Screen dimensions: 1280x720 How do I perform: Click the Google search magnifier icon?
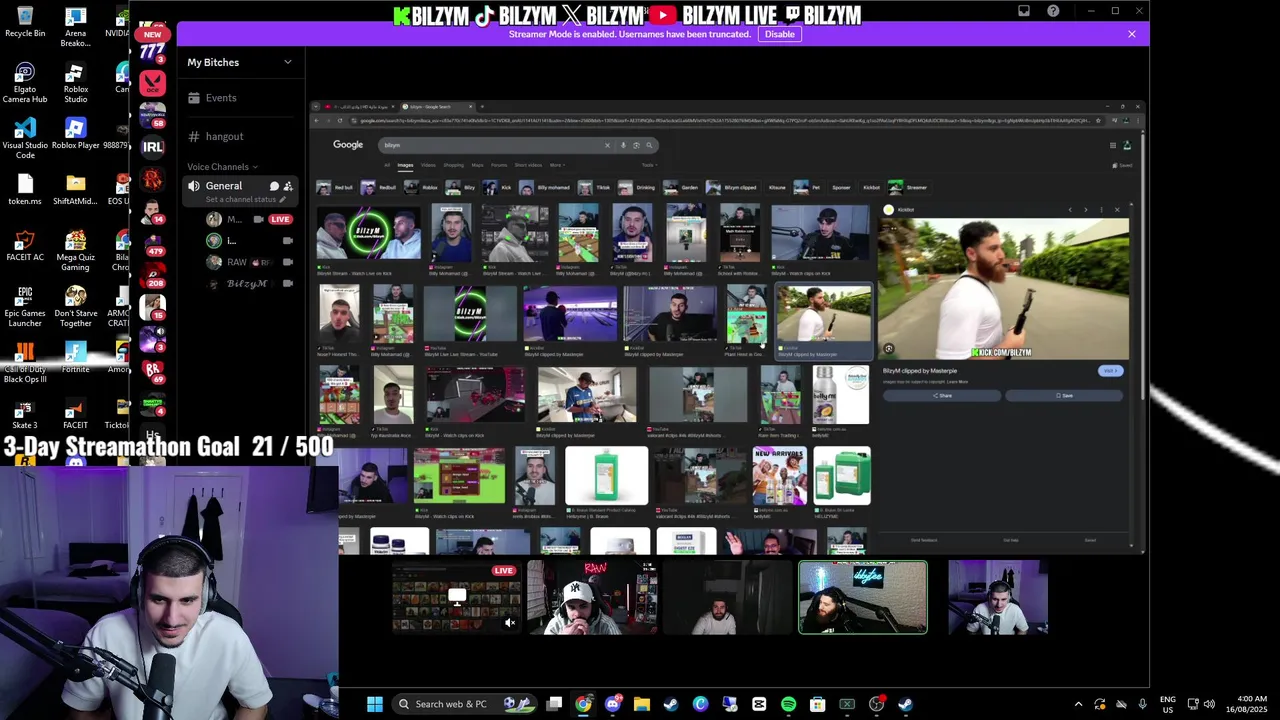point(649,145)
